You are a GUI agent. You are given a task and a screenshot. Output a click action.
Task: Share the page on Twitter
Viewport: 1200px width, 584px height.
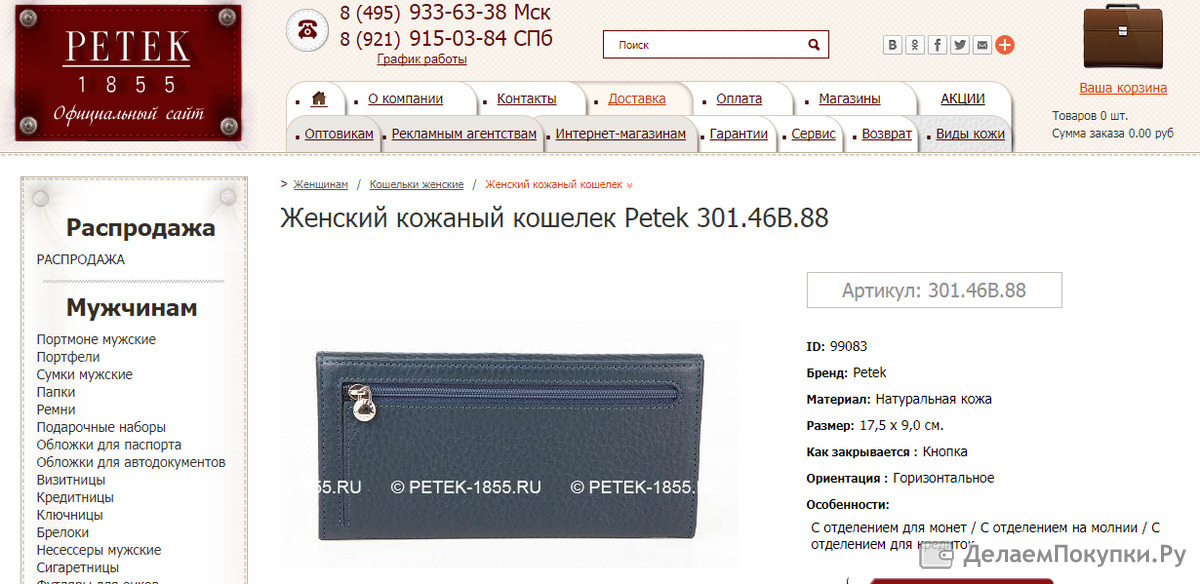coord(960,45)
